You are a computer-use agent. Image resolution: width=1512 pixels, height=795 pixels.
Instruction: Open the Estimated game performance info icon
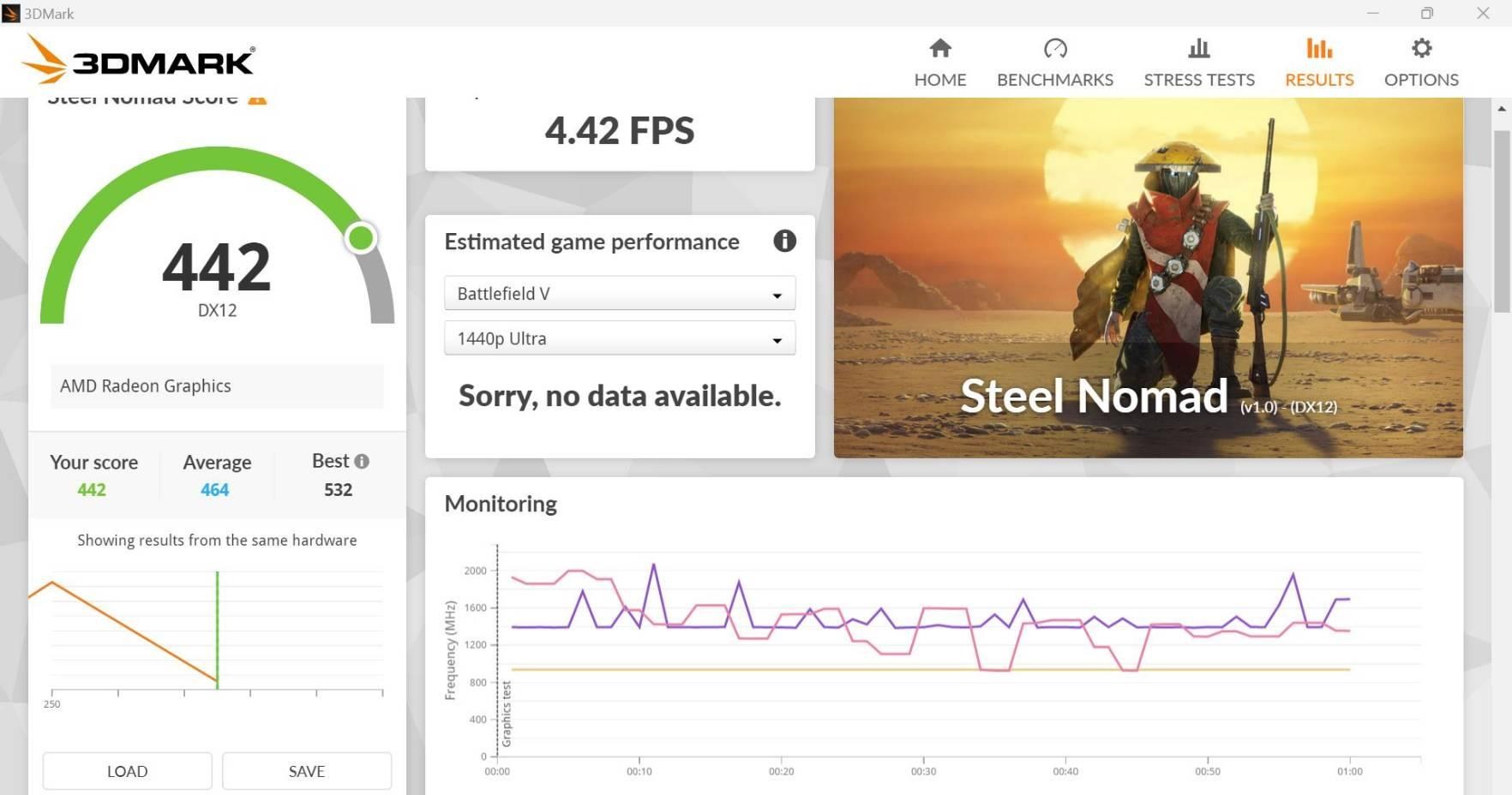click(784, 242)
